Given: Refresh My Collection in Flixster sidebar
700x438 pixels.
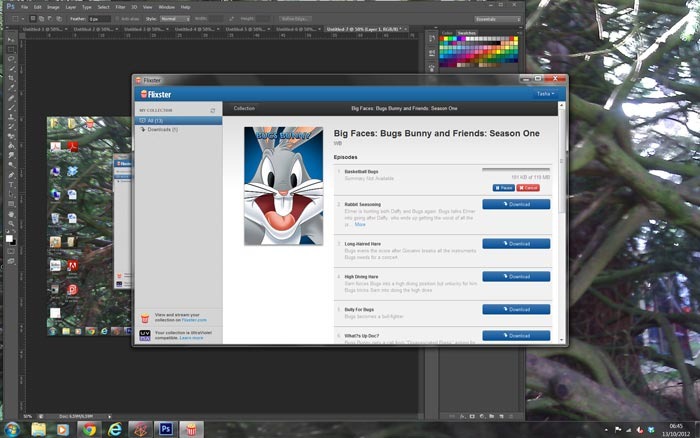Looking at the screenshot, I should pyautogui.click(x=213, y=110).
